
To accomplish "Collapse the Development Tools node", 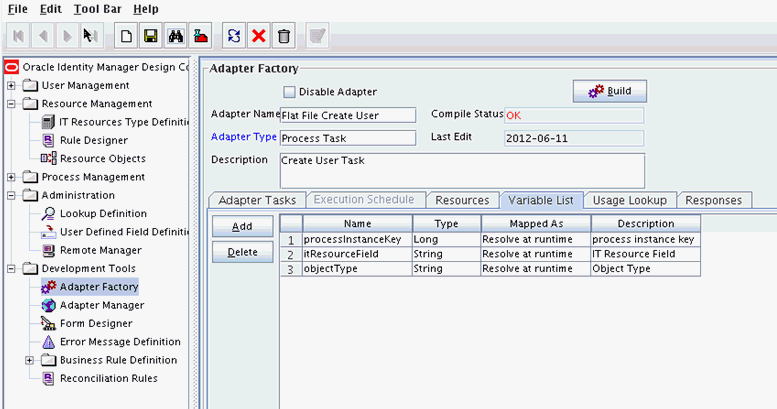I will pos(11,269).
